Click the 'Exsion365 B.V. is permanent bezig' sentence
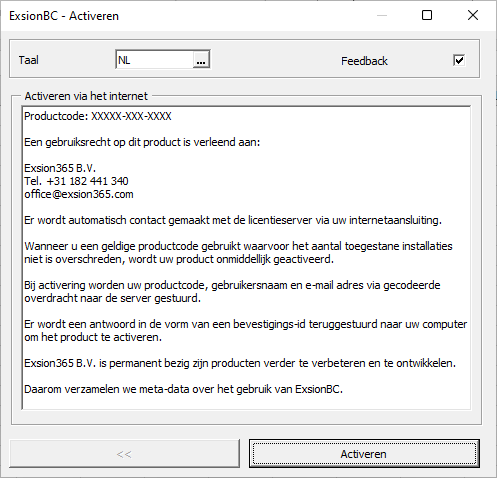This screenshot has width=497, height=478. pos(240,363)
